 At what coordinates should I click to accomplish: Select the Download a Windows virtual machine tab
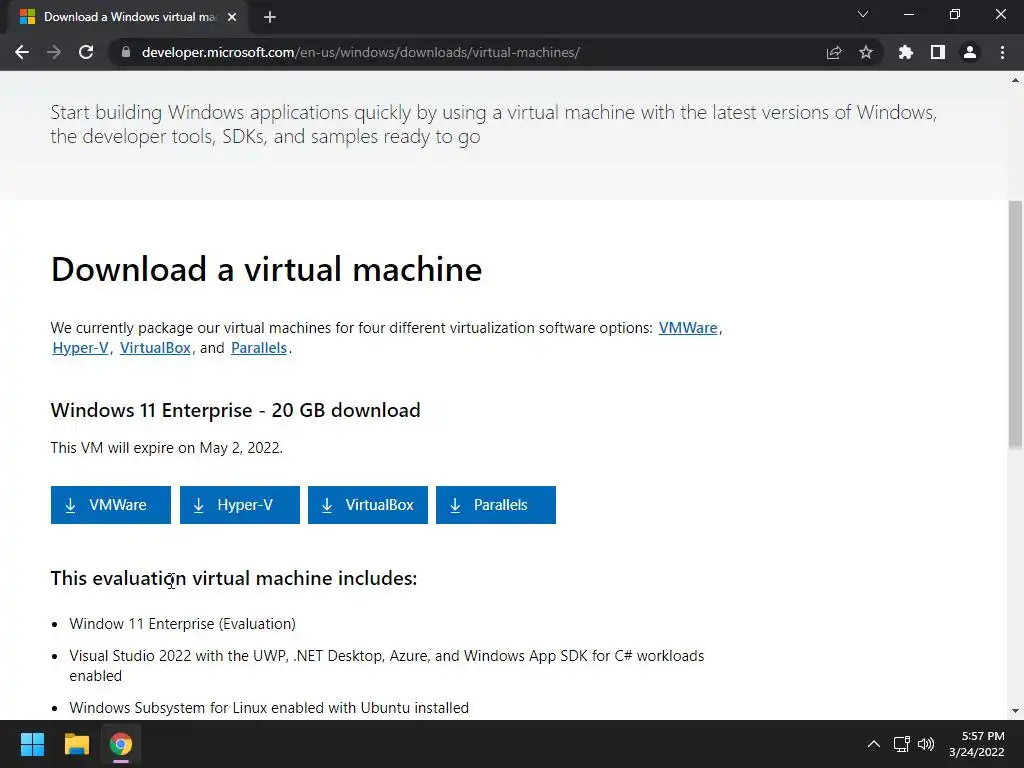[127, 17]
